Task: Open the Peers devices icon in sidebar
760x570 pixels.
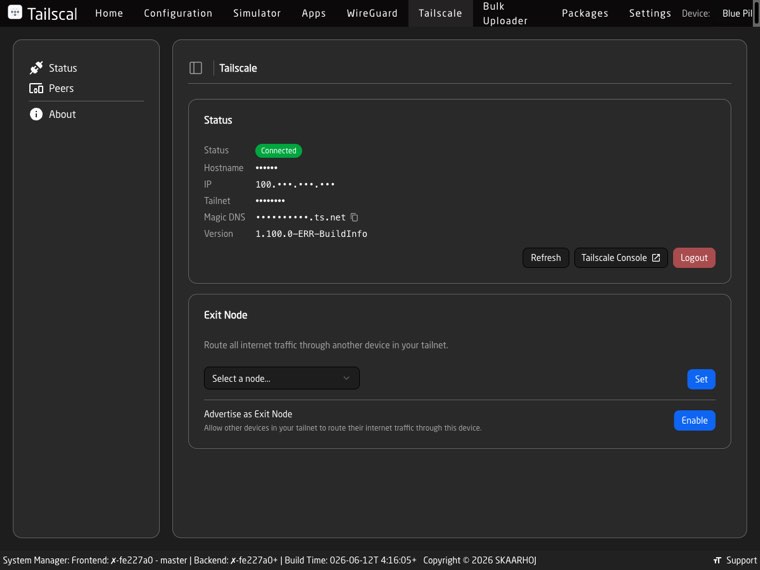Action: (x=36, y=88)
